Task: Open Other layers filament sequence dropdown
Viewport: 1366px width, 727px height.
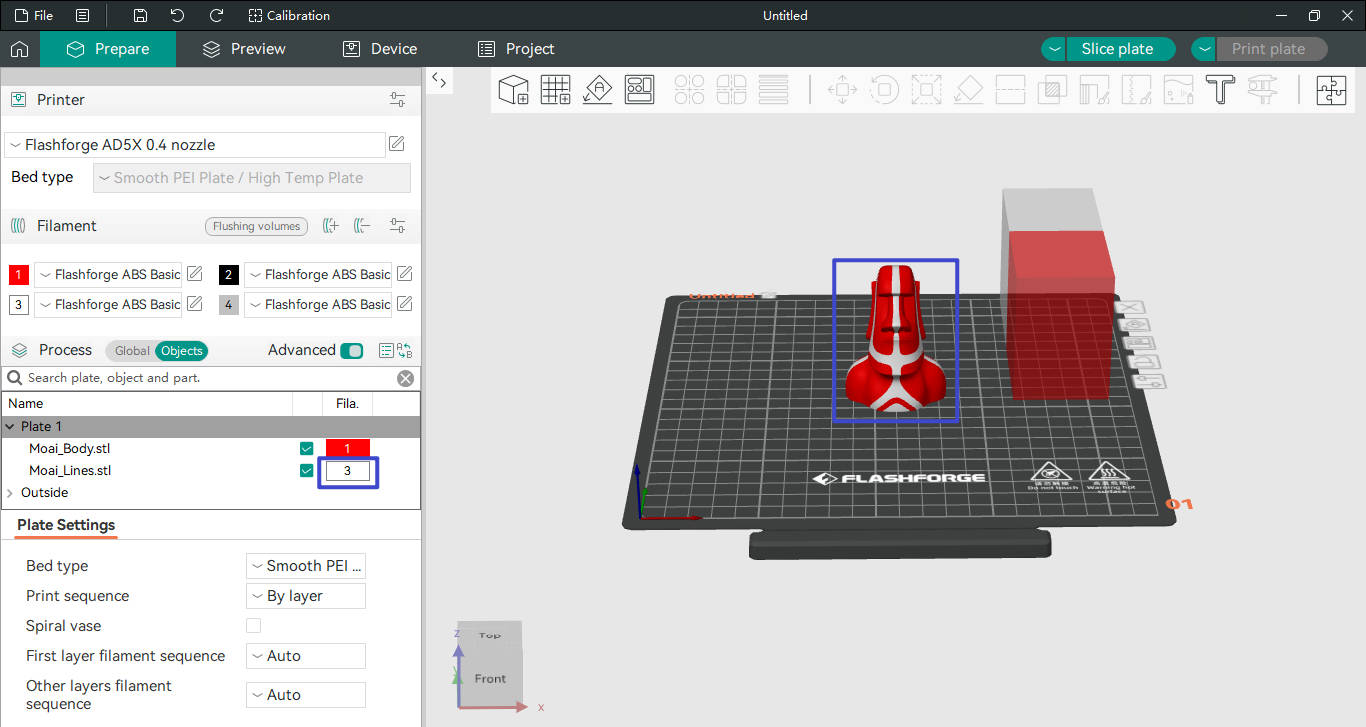Action: (306, 695)
